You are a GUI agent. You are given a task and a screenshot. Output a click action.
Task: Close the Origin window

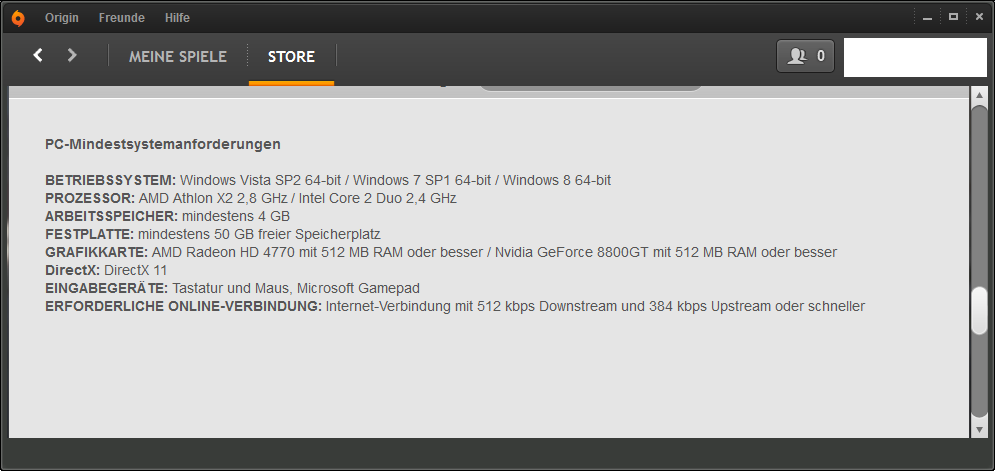click(x=978, y=17)
